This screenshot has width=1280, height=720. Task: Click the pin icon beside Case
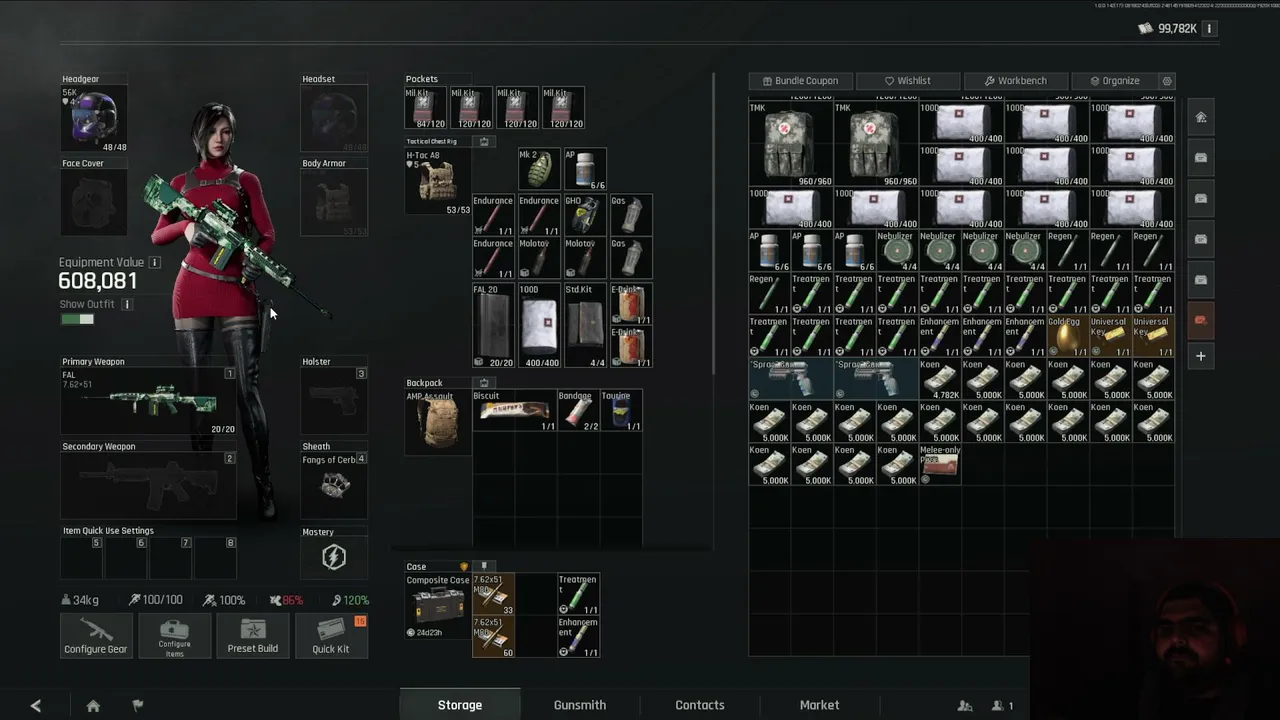484,566
